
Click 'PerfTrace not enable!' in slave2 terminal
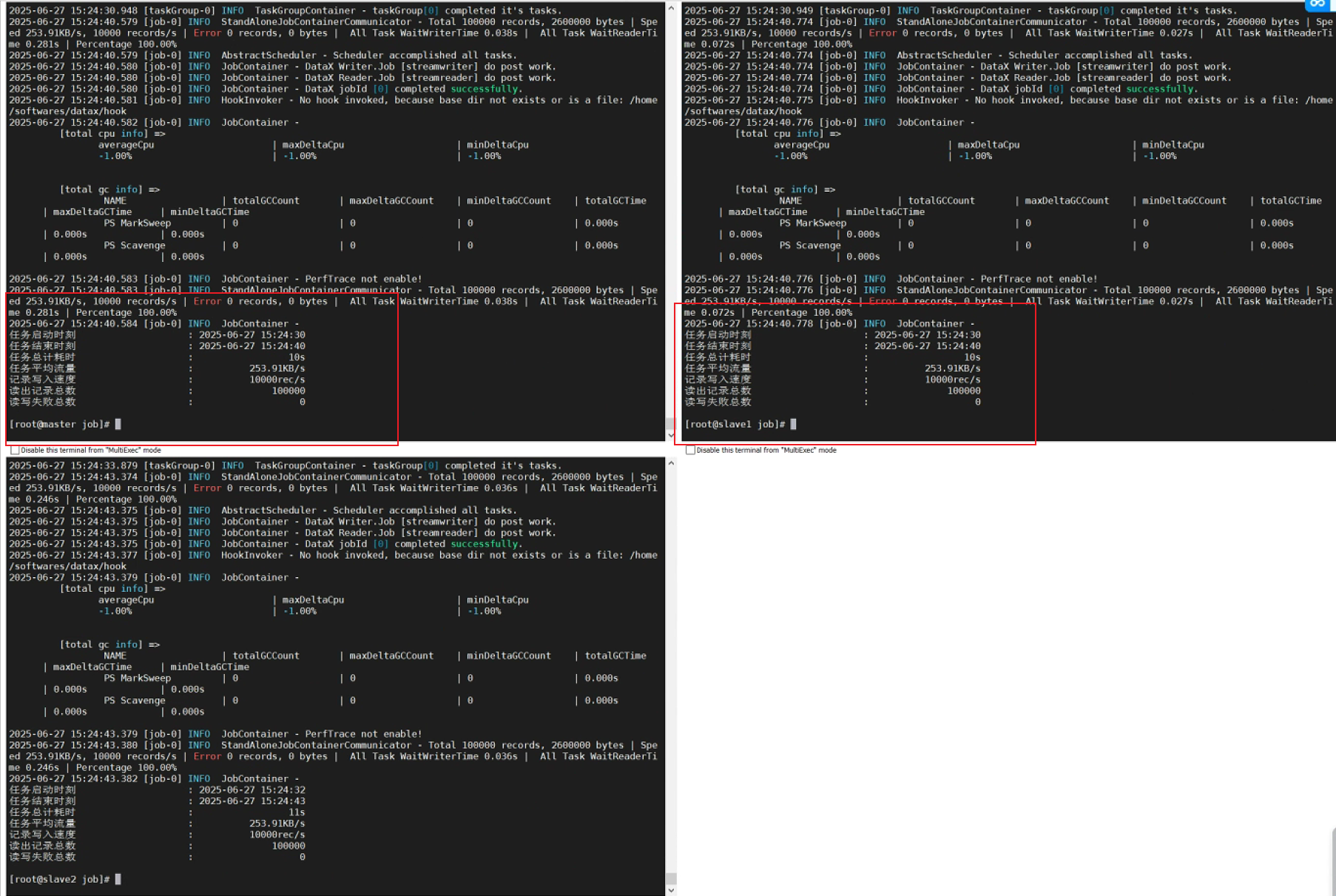(363, 734)
